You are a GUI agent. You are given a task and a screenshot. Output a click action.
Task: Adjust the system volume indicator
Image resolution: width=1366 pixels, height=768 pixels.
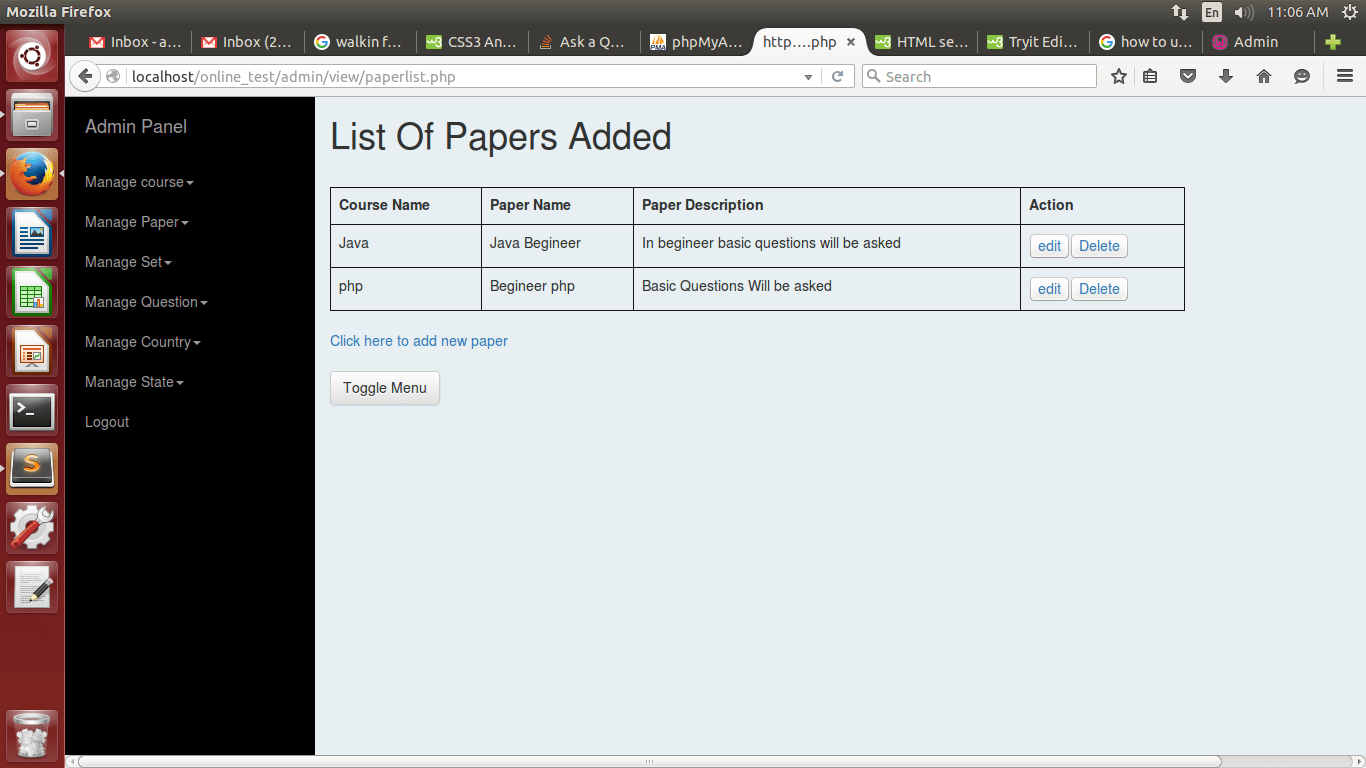[1244, 12]
